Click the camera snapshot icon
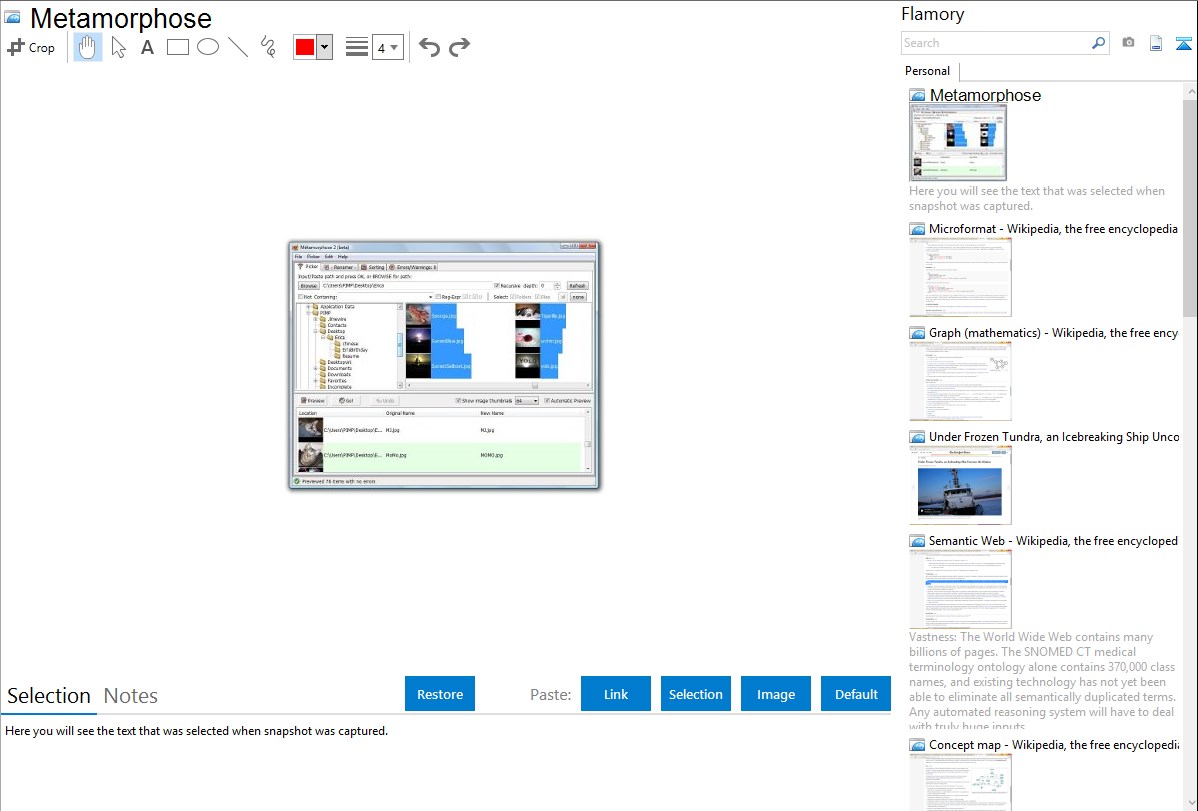This screenshot has height=811, width=1198. (1128, 43)
